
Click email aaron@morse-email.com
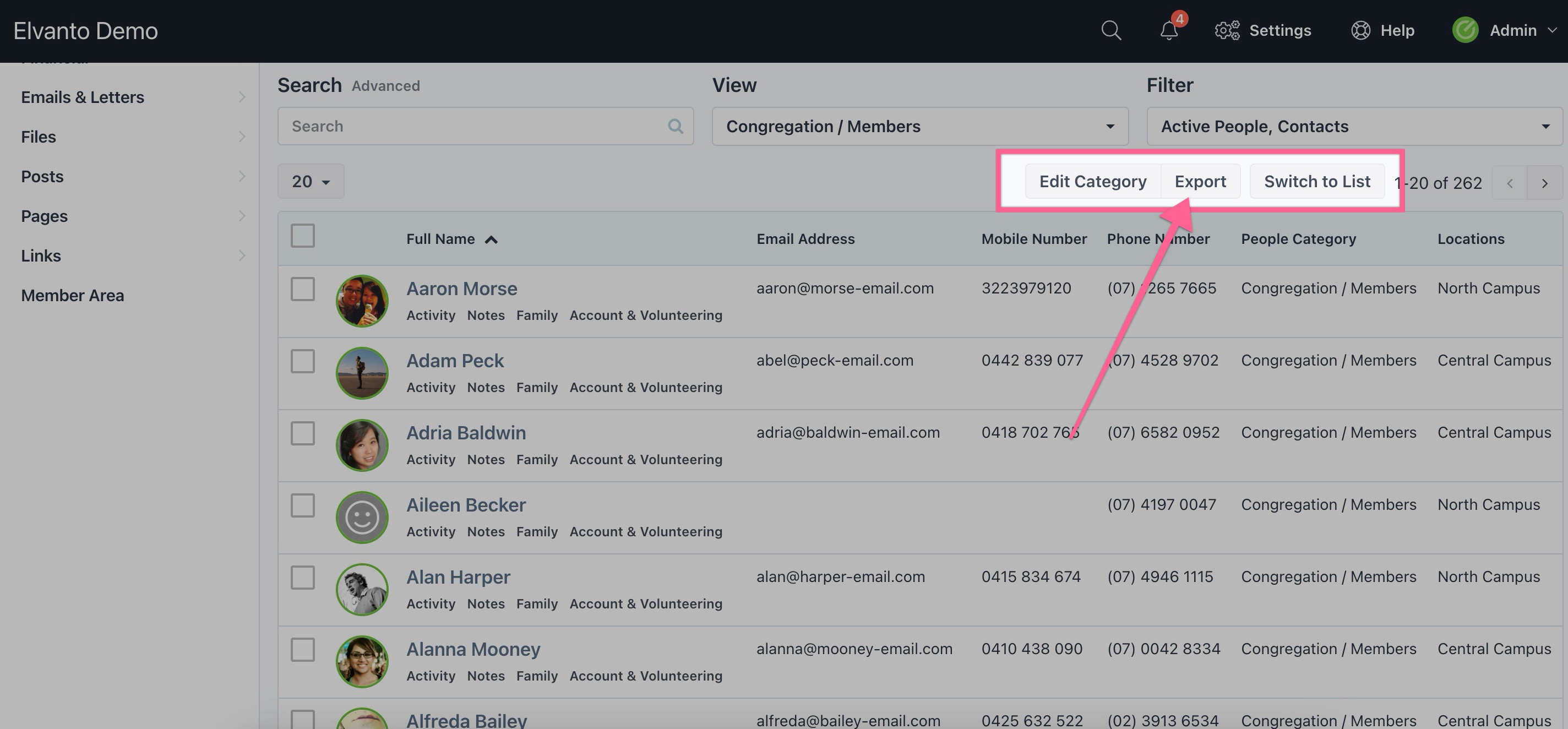click(845, 288)
